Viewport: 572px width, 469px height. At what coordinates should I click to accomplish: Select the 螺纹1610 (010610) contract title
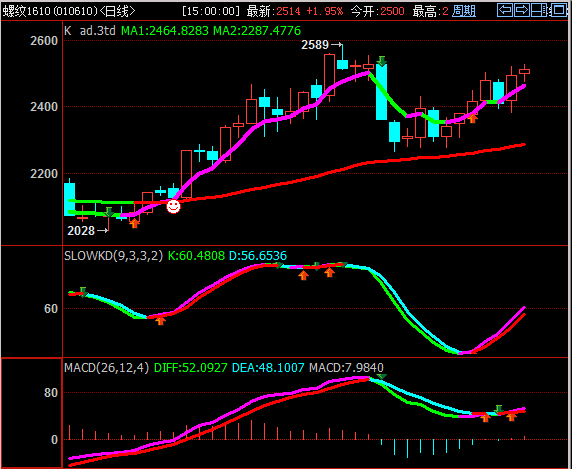click(50, 11)
